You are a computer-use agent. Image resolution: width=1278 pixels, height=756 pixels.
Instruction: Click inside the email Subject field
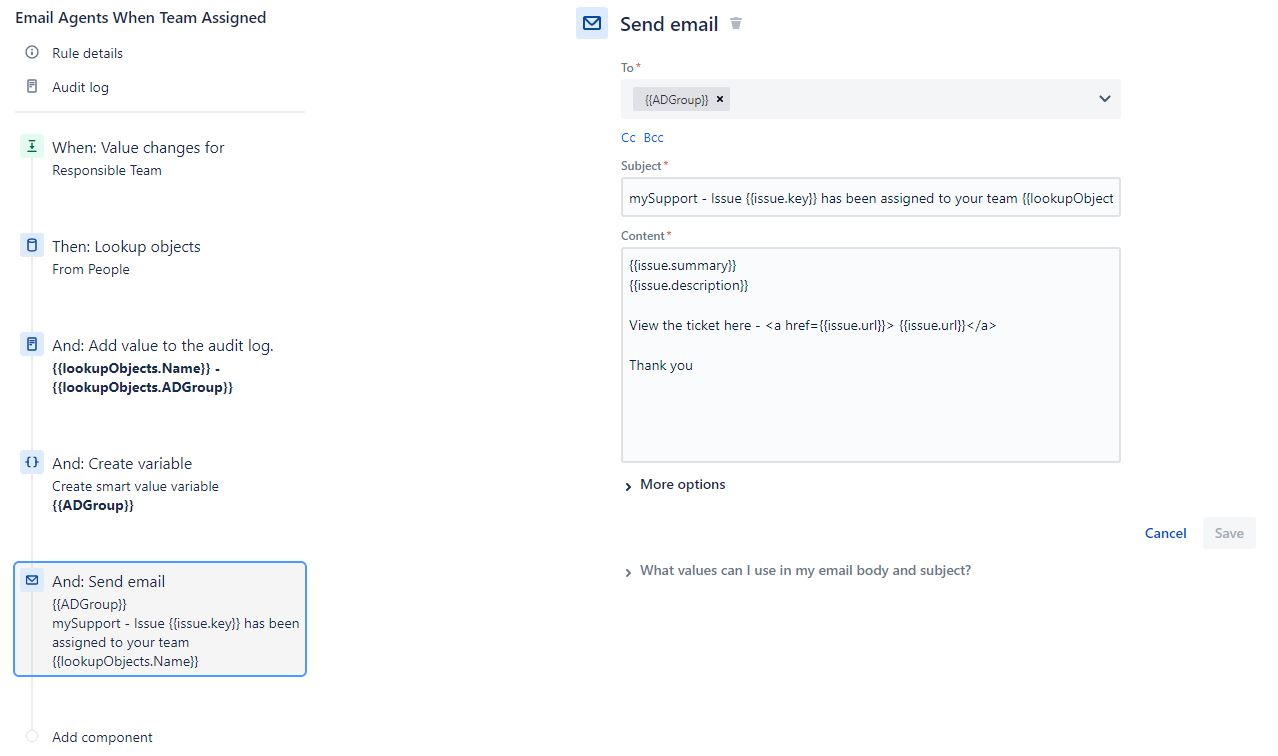coord(870,197)
